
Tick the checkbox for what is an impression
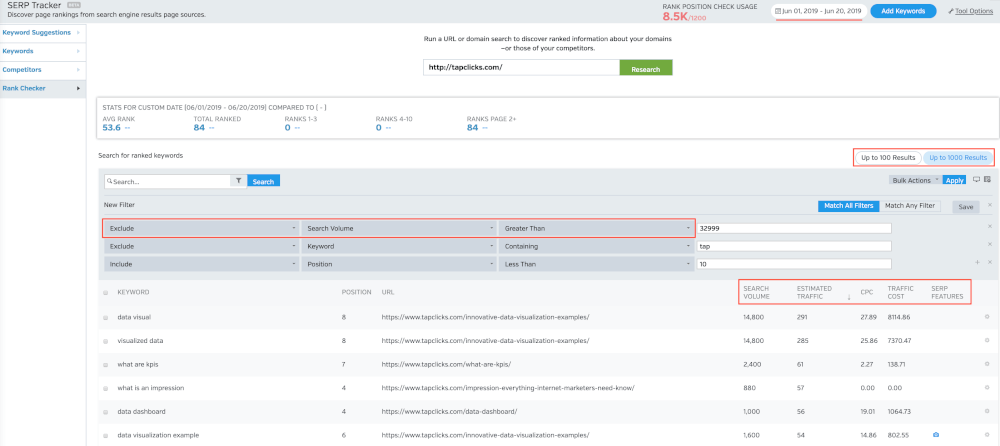106,388
